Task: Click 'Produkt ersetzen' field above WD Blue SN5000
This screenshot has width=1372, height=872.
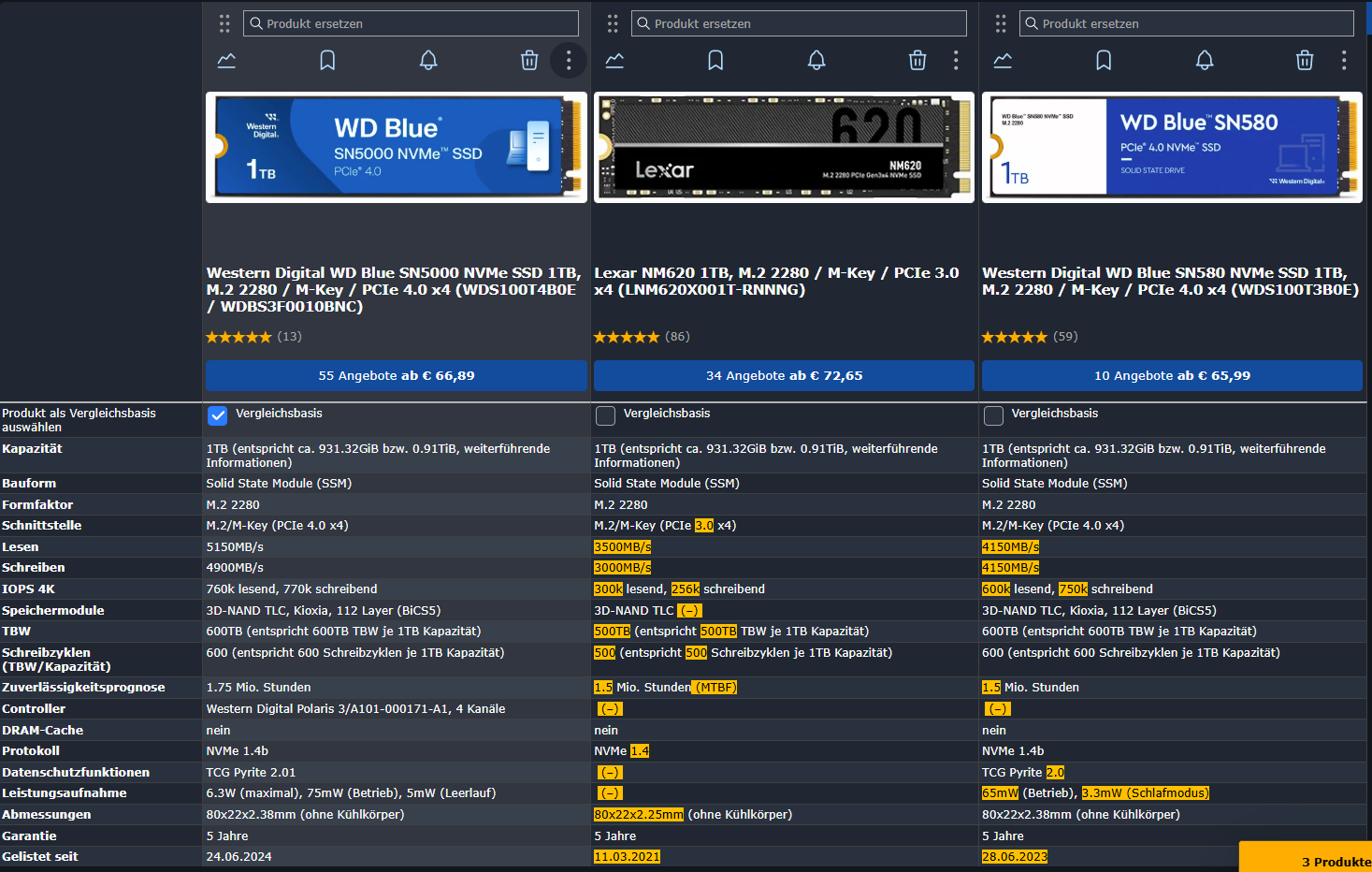Action: (x=411, y=23)
